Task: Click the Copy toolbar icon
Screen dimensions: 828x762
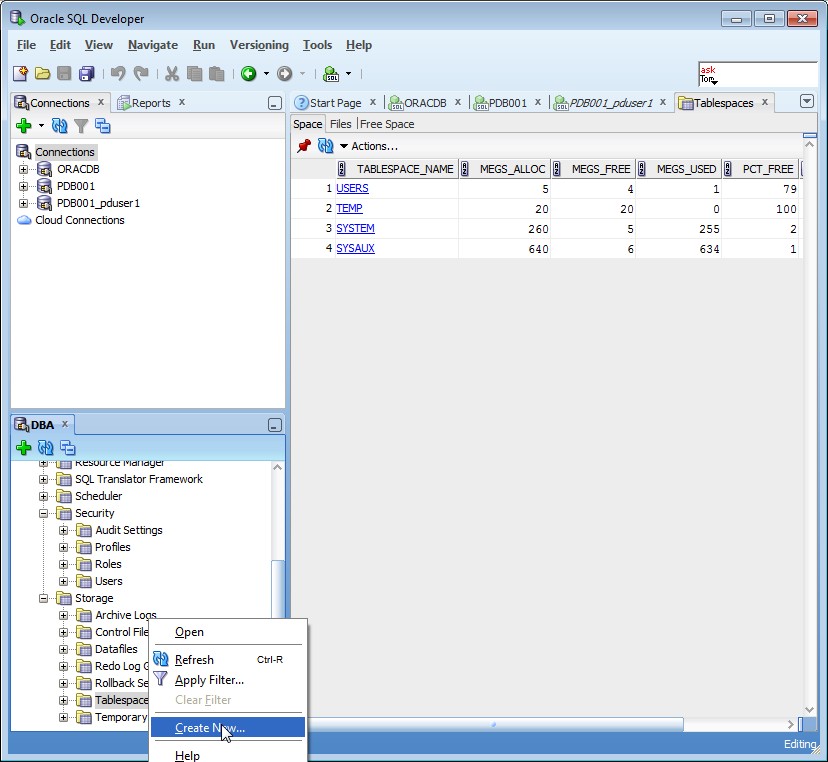Action: pos(194,73)
